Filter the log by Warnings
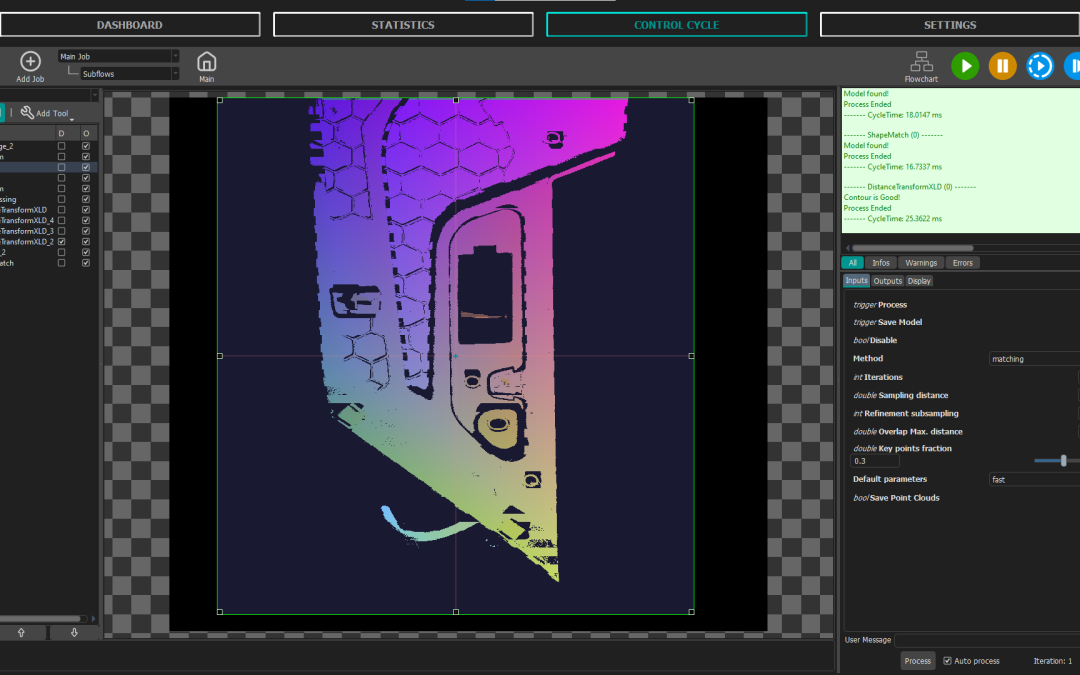1080x675 pixels. pos(921,262)
